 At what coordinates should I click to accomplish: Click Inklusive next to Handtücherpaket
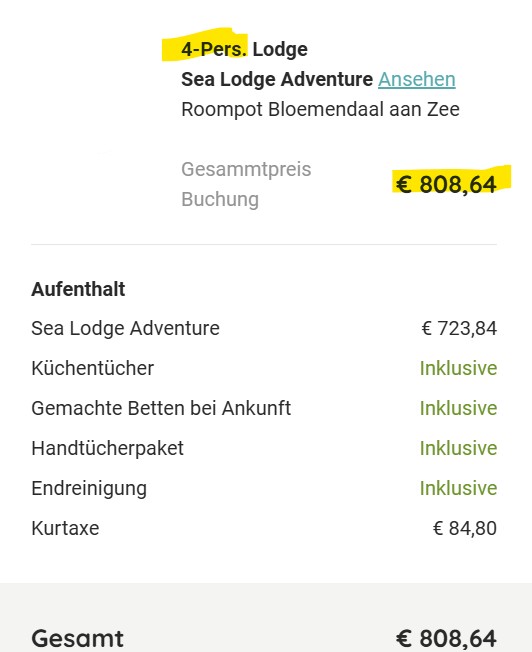458,448
